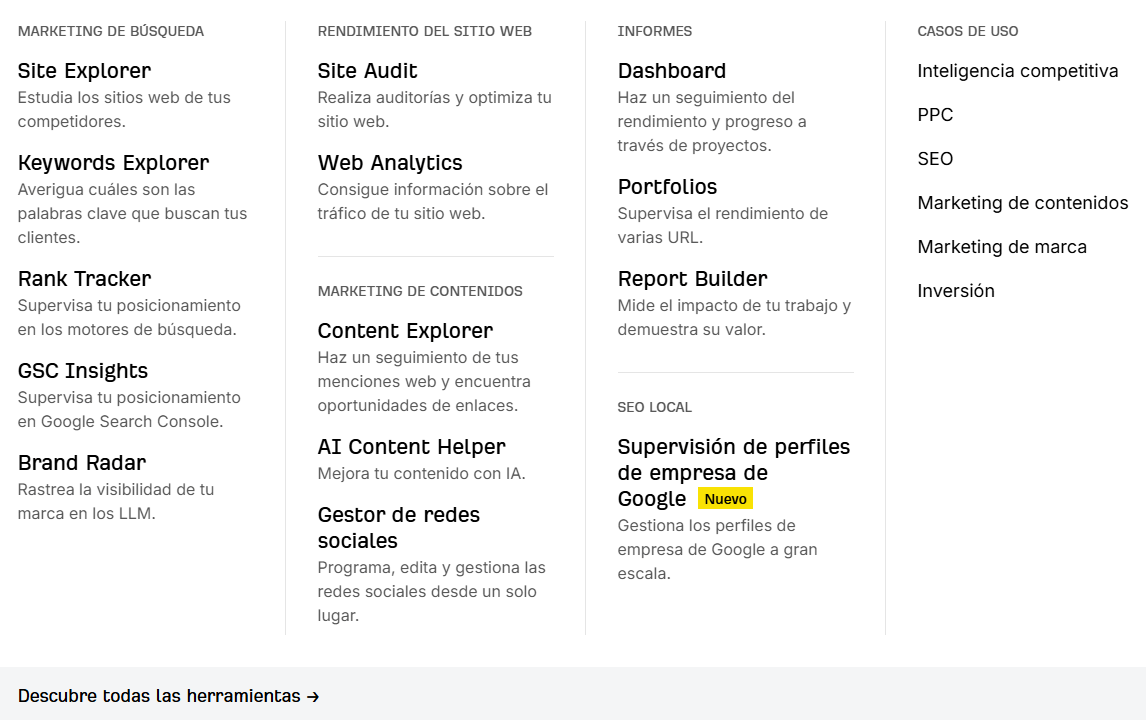Open Marketing de contenidos use case
Viewport: 1146px width, 720px height.
[1022, 203]
